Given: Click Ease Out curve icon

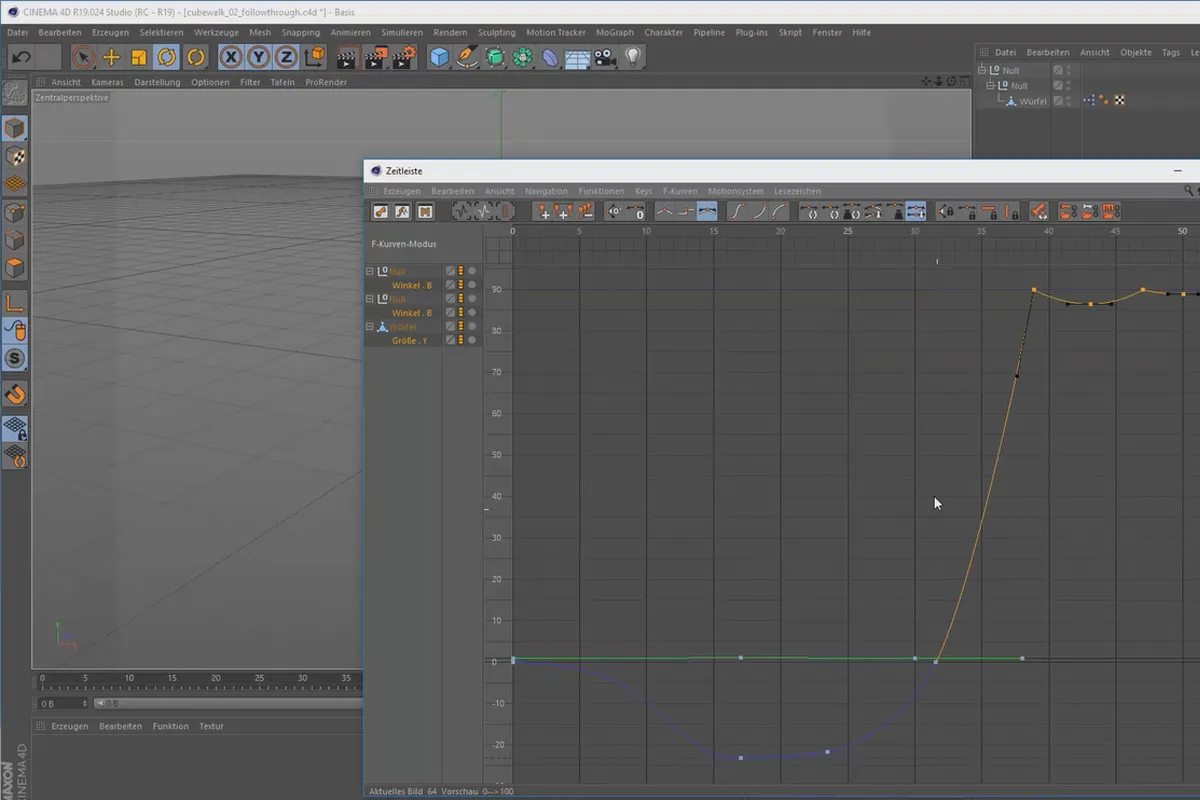Looking at the screenshot, I should pyautogui.click(x=781, y=211).
